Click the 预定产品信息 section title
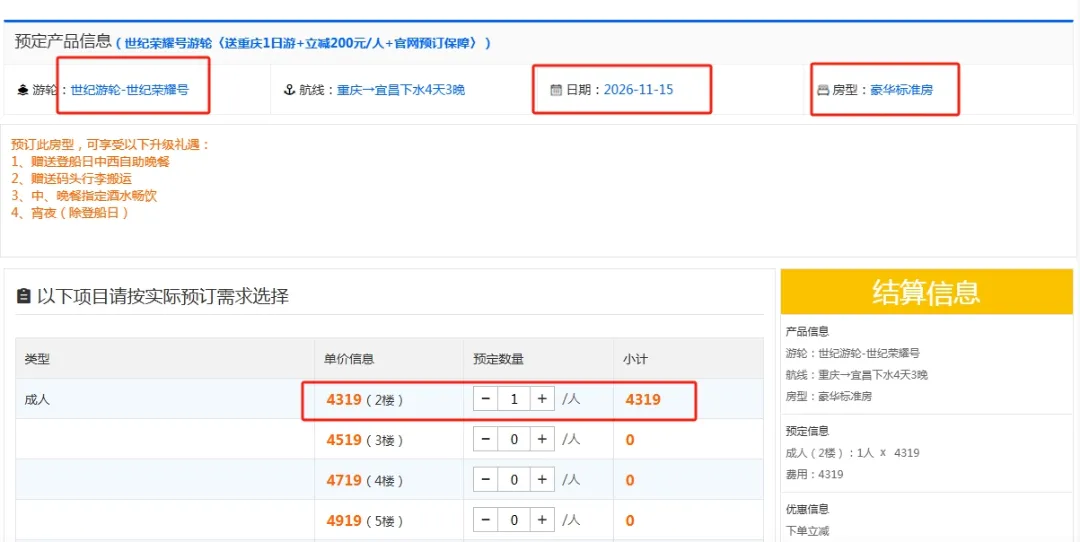The height and width of the screenshot is (542, 1080). point(63,41)
